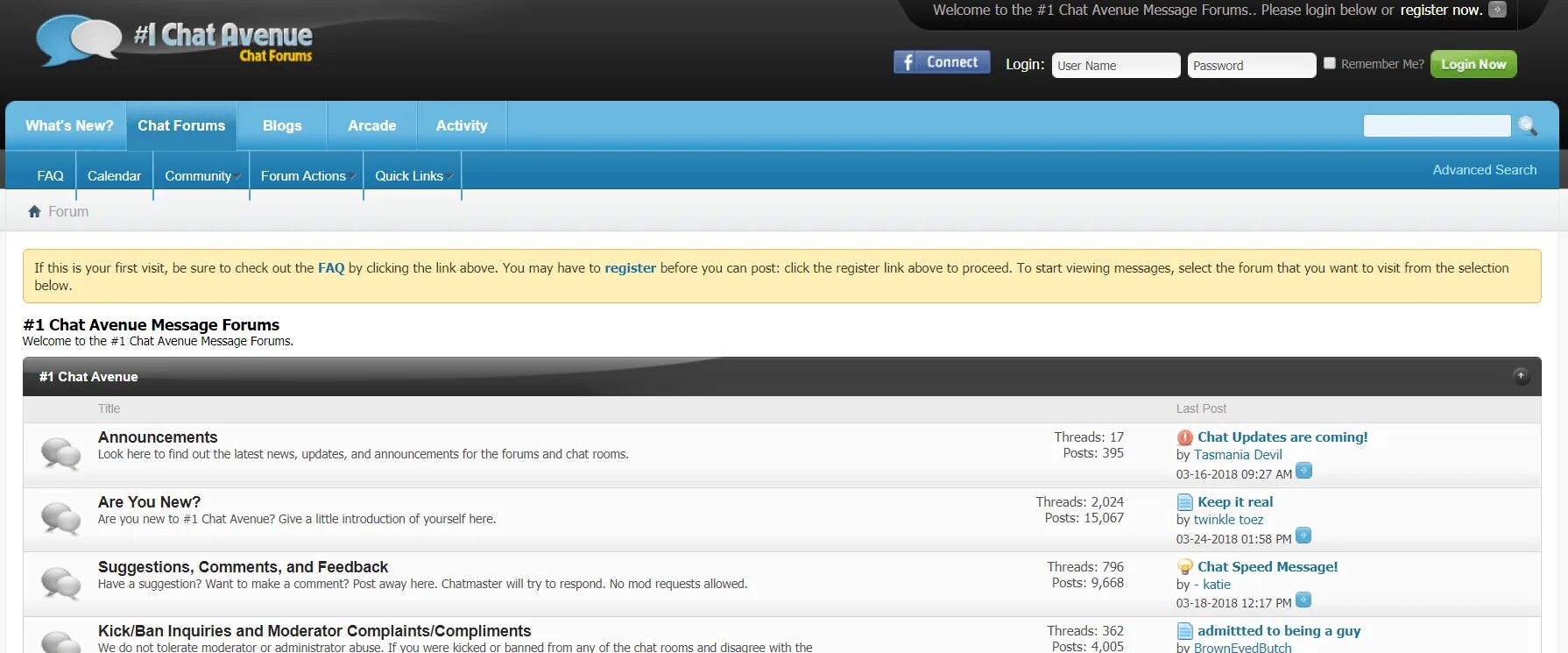
Task: Open the Announcements forum
Action: pos(158,437)
